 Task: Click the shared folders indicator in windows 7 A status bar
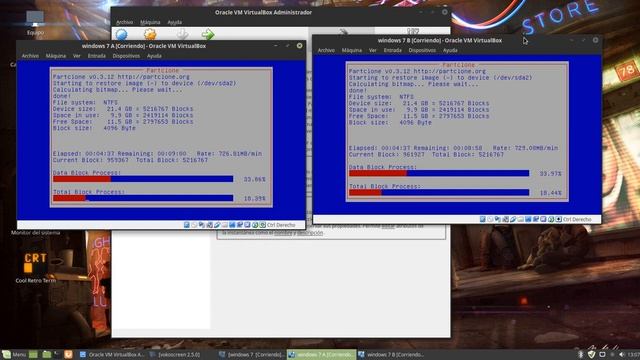tap(224, 225)
